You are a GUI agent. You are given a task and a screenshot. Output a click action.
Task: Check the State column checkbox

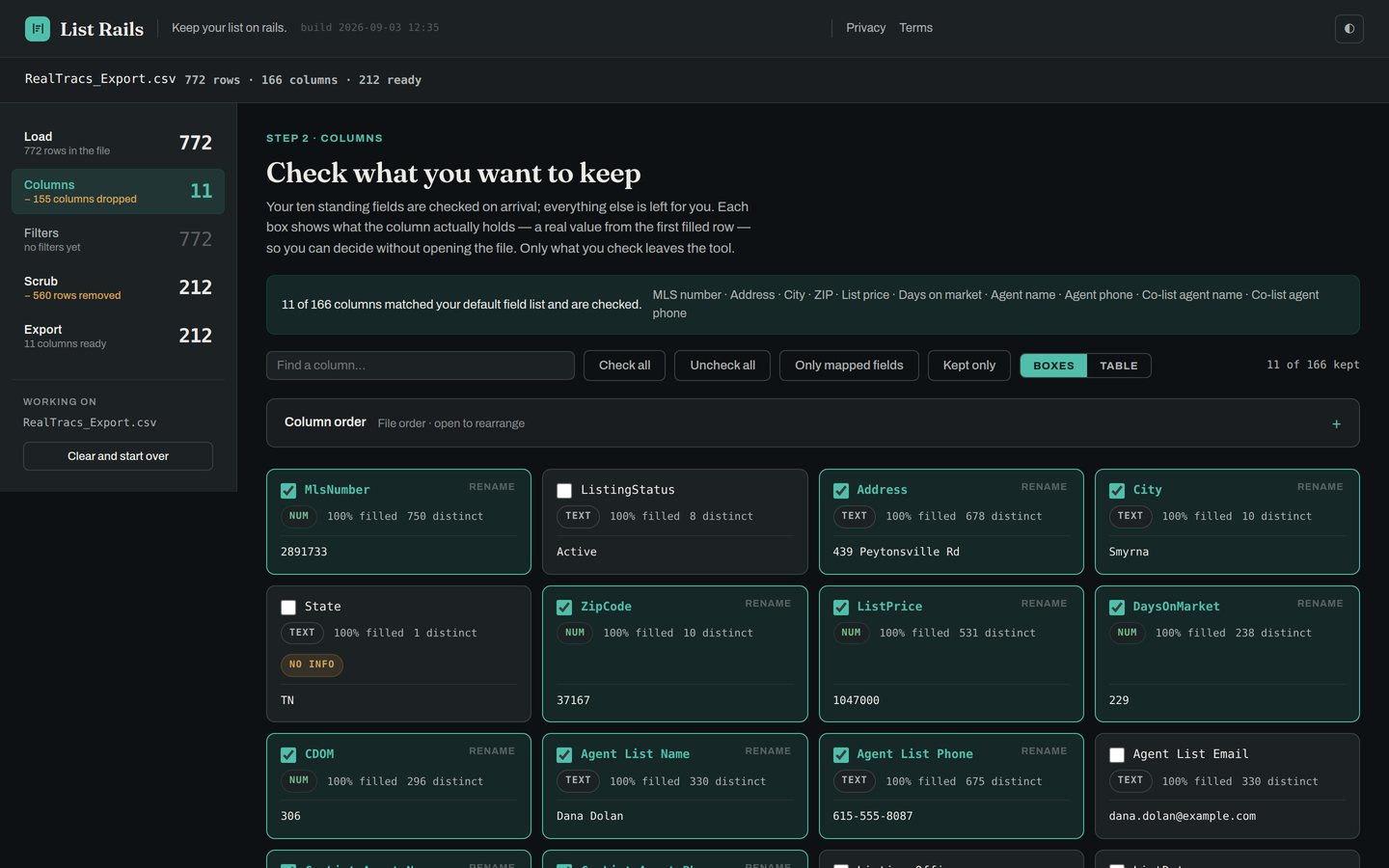coord(288,608)
